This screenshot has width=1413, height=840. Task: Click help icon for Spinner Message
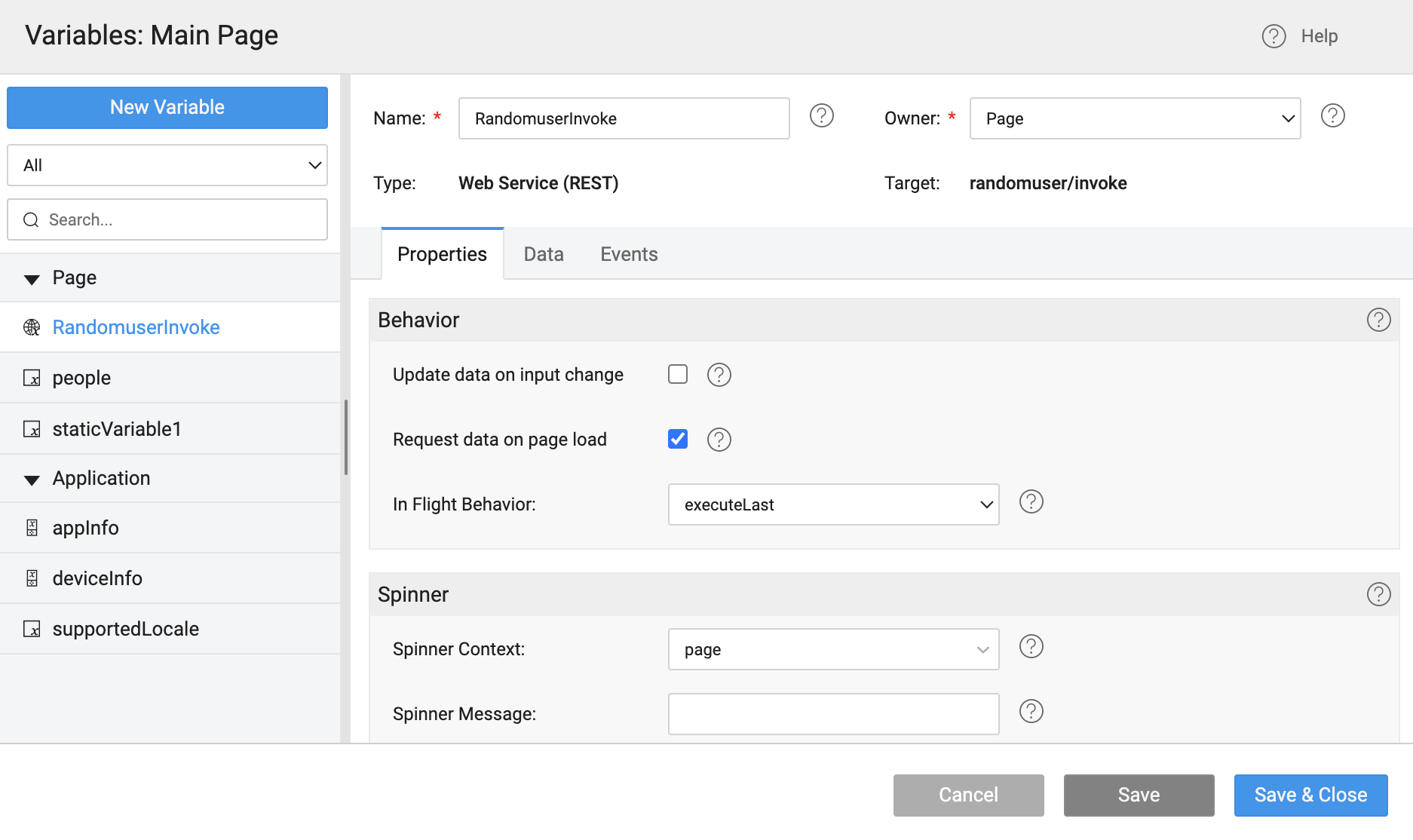(x=1031, y=712)
